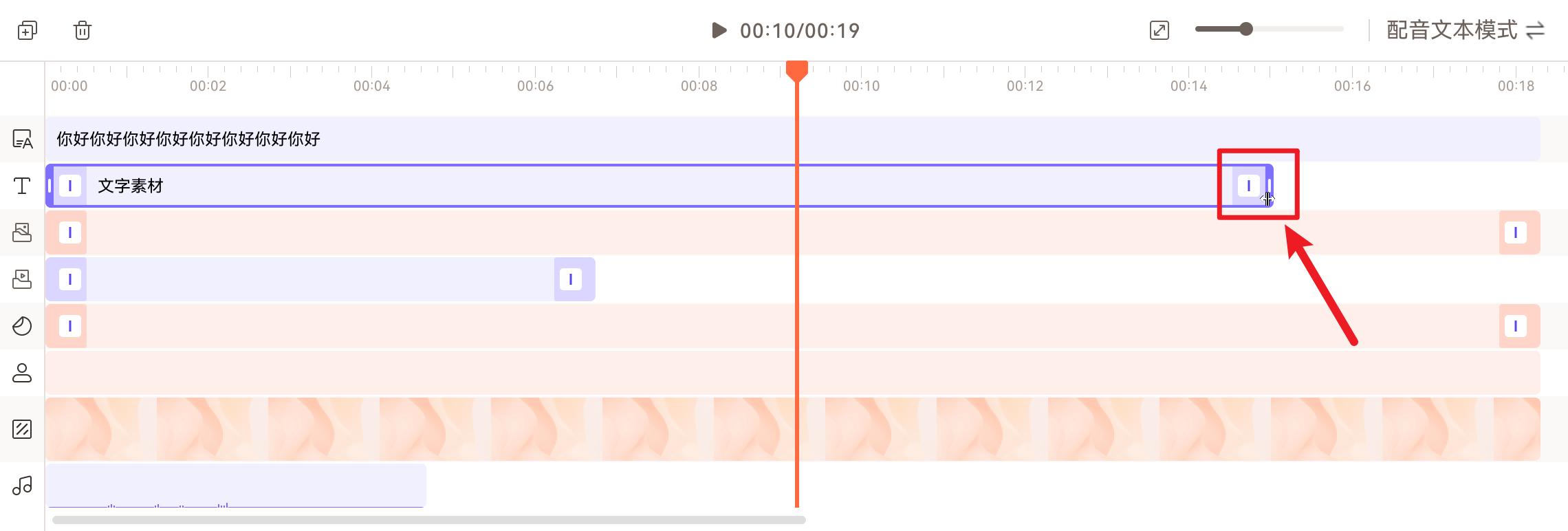Screen dimensions: 1568x531
Task: Click the 你好你好 subtitle clip
Action: (x=481, y=139)
